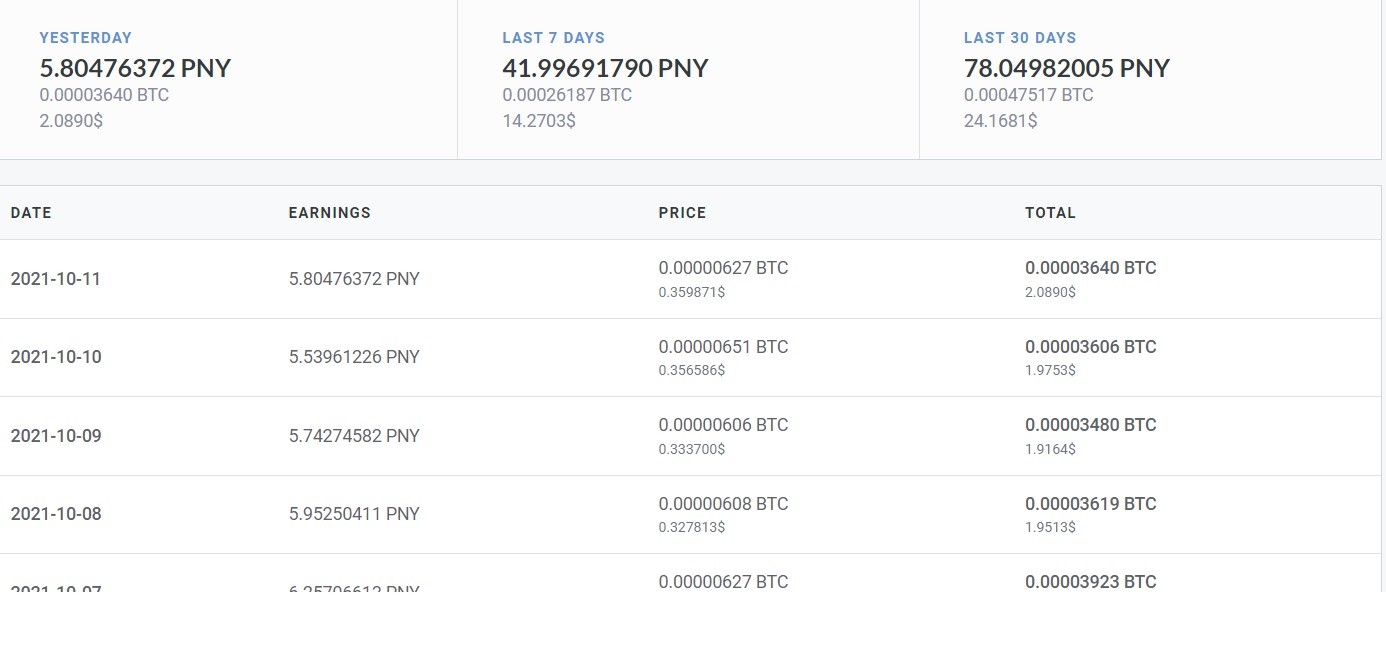Image resolution: width=1386 pixels, height=648 pixels.
Task: Select the LAST 7 DAYS summary label
Action: pyautogui.click(x=553, y=38)
